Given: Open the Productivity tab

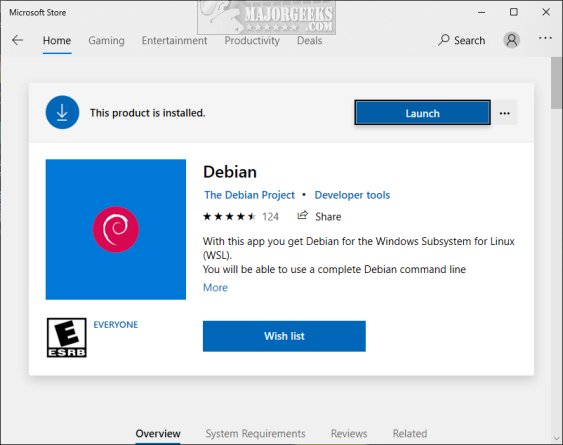Looking at the screenshot, I should click(x=252, y=41).
